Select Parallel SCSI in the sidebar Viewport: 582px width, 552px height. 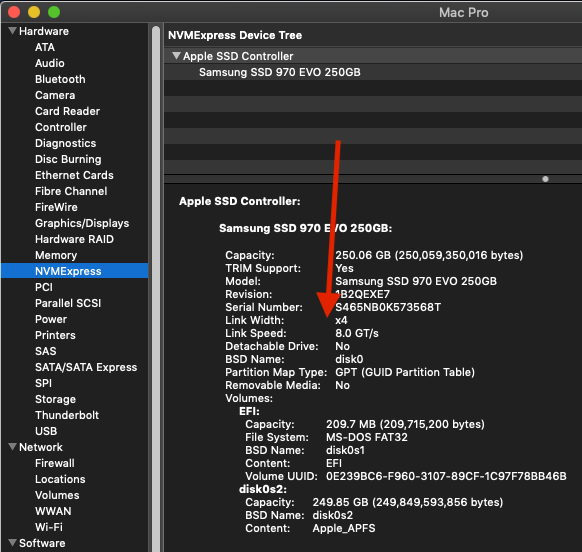[x=68, y=303]
